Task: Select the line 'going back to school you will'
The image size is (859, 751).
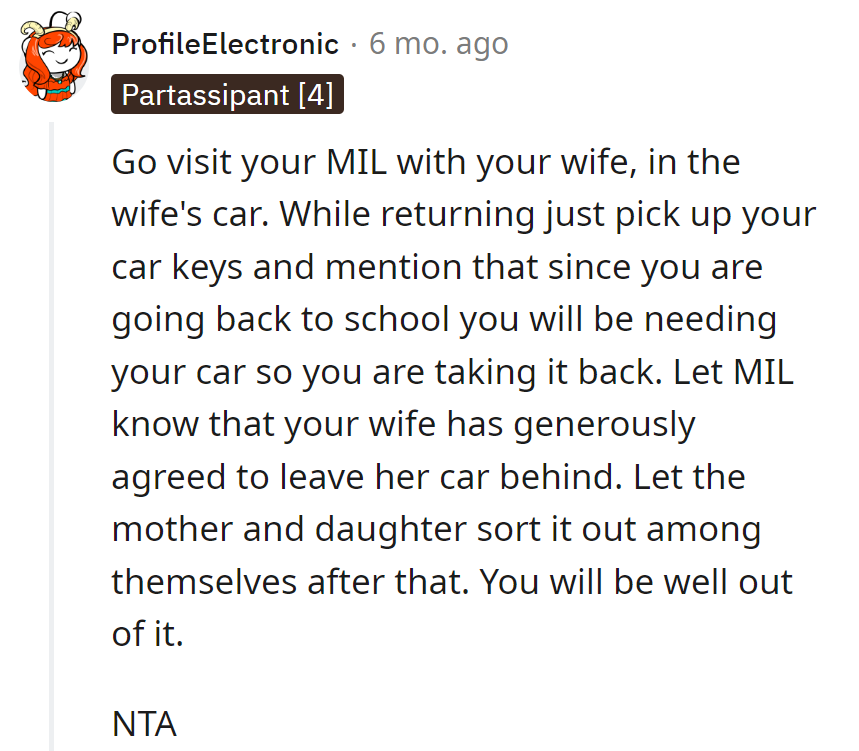Action: (x=444, y=320)
